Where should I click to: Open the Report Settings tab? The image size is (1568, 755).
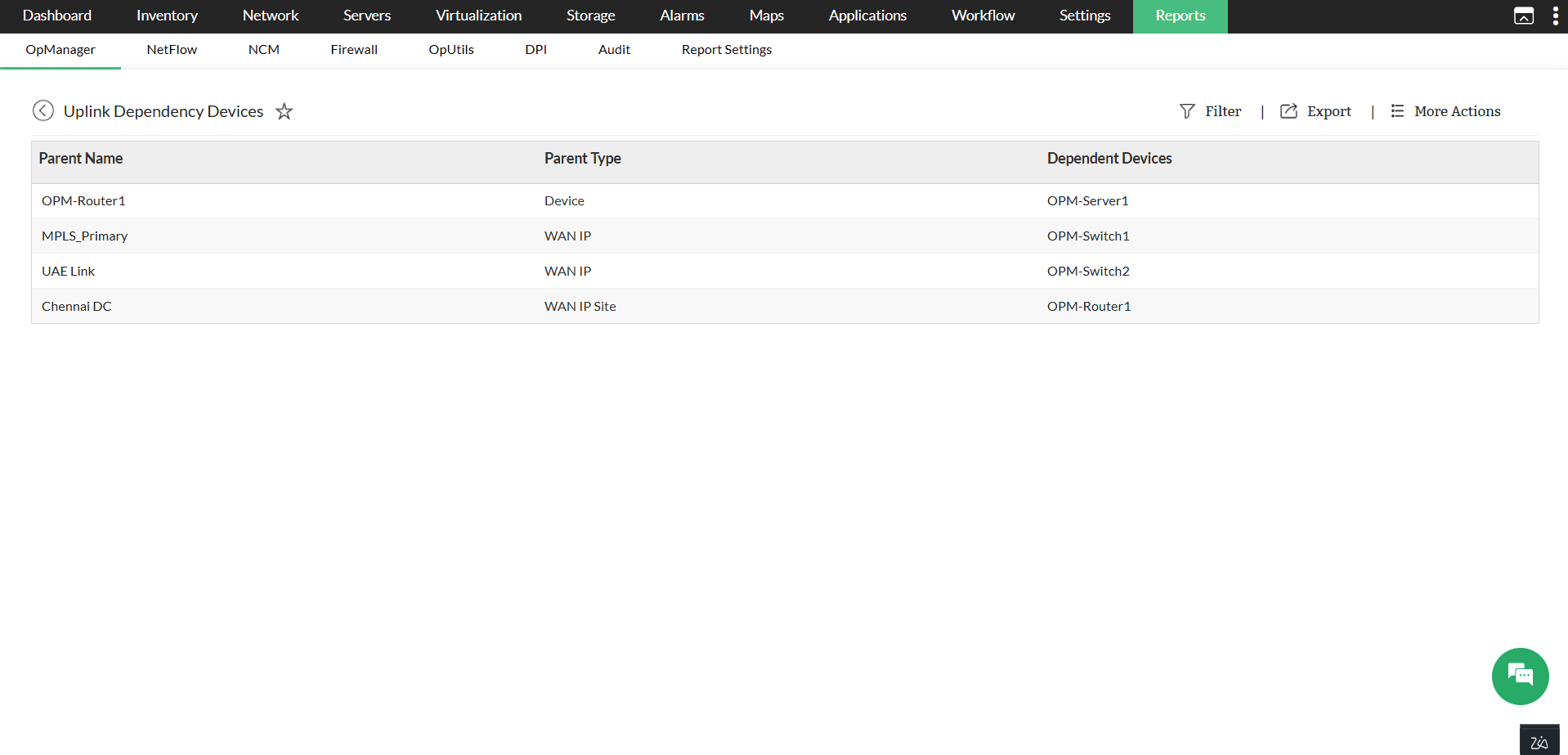click(x=726, y=49)
